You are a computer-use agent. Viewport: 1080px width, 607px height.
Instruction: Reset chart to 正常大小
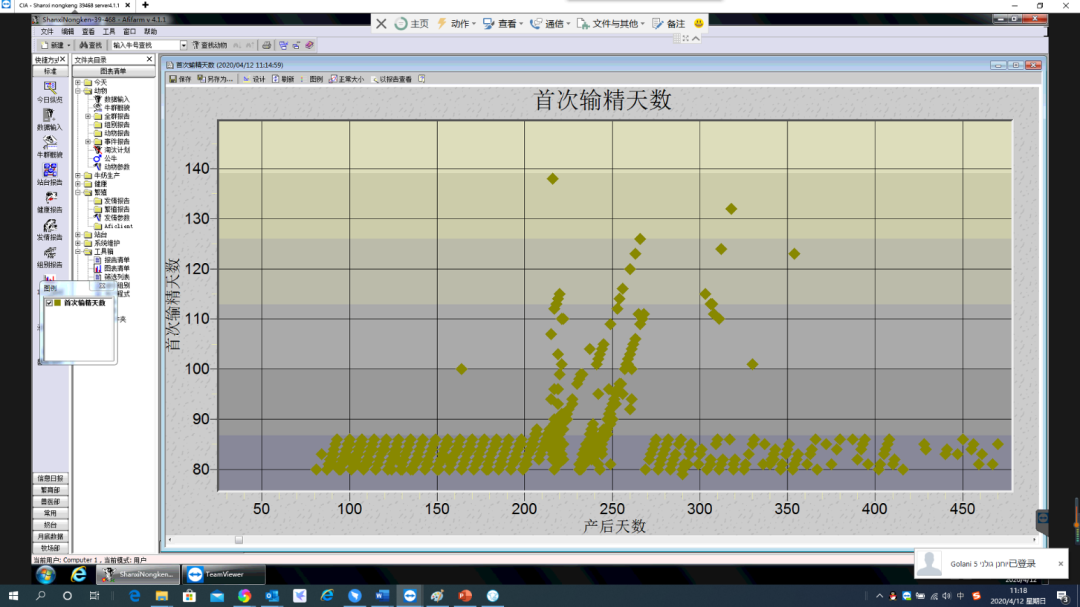[x=346, y=79]
